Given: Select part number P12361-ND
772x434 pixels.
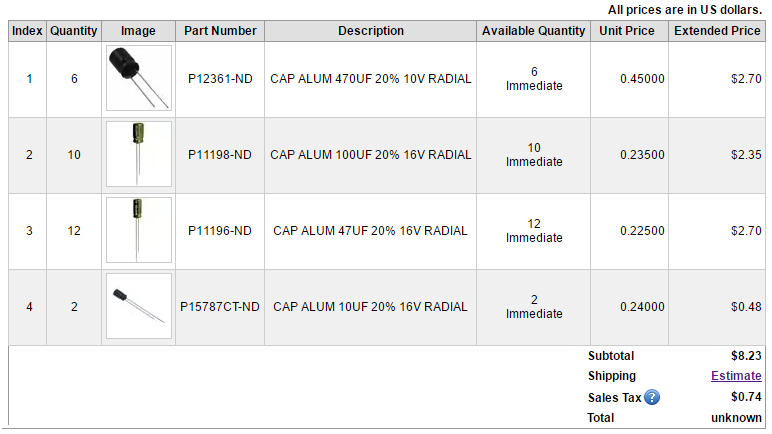Looking at the screenshot, I should tap(220, 79).
